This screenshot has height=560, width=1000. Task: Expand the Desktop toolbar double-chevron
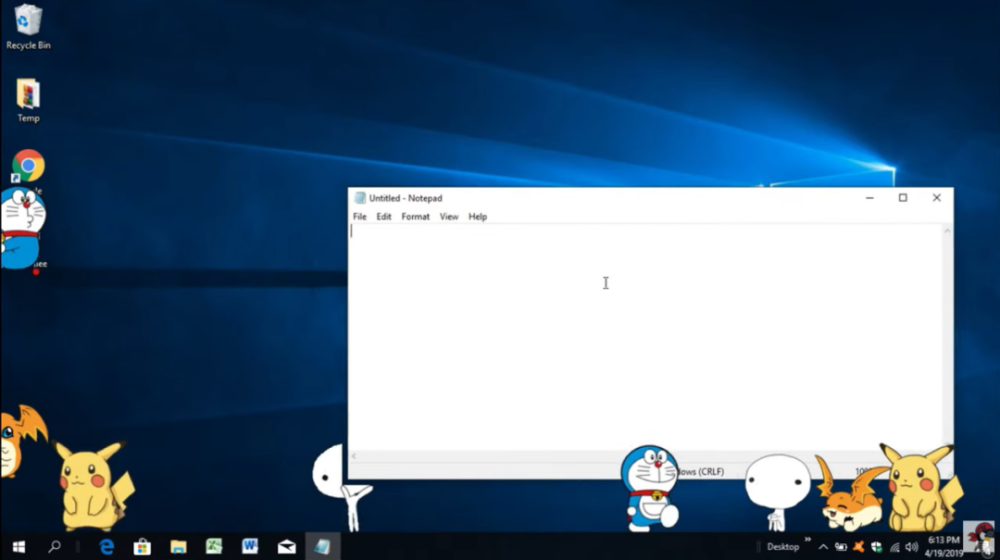coord(808,540)
